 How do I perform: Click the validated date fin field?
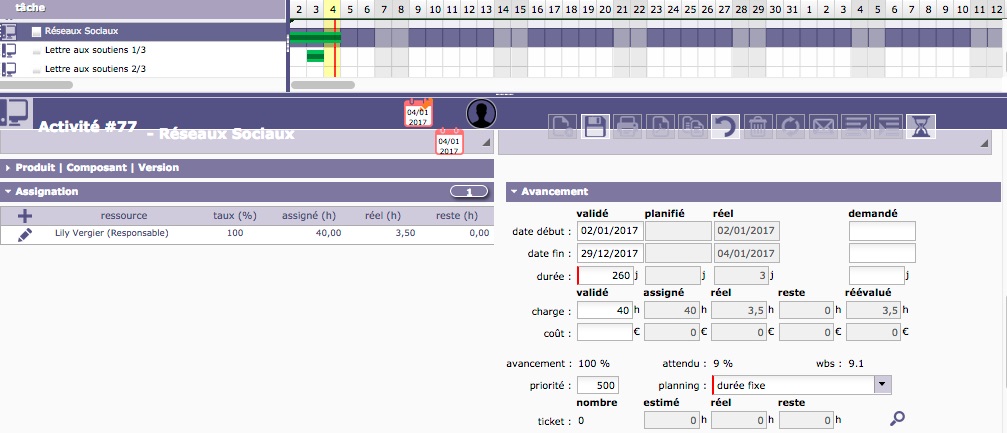[x=608, y=254]
